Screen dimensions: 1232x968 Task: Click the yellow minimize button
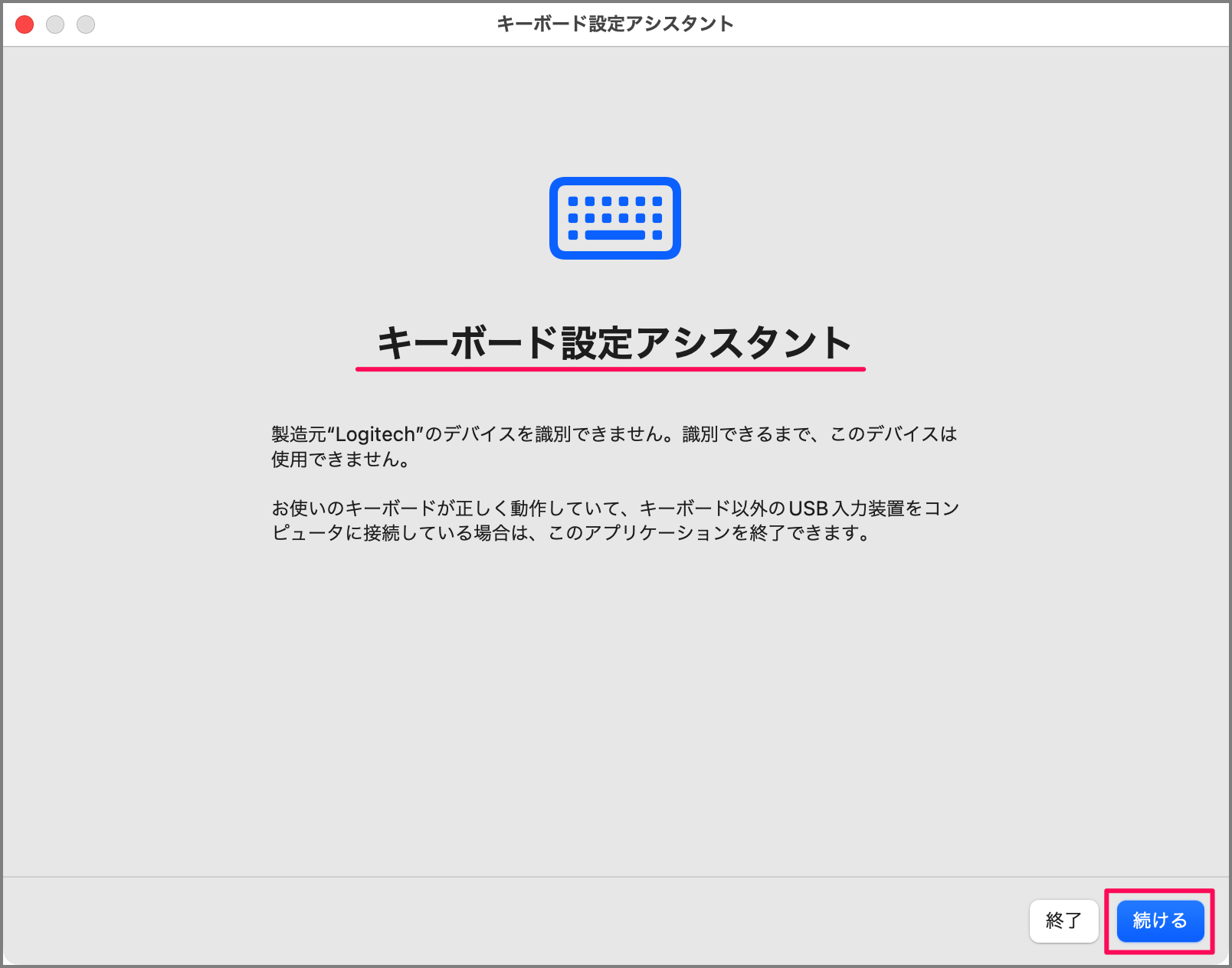pyautogui.click(x=55, y=25)
